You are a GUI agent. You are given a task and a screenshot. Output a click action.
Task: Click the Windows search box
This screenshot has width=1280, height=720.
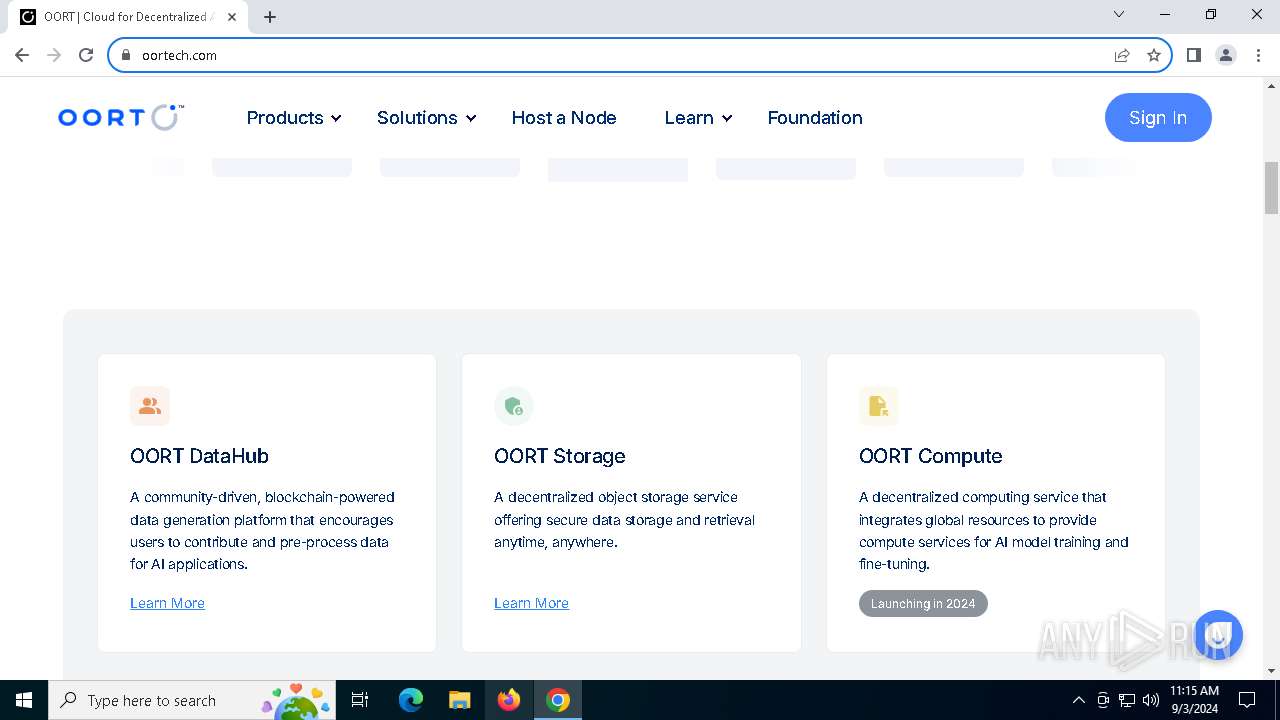[x=191, y=700]
